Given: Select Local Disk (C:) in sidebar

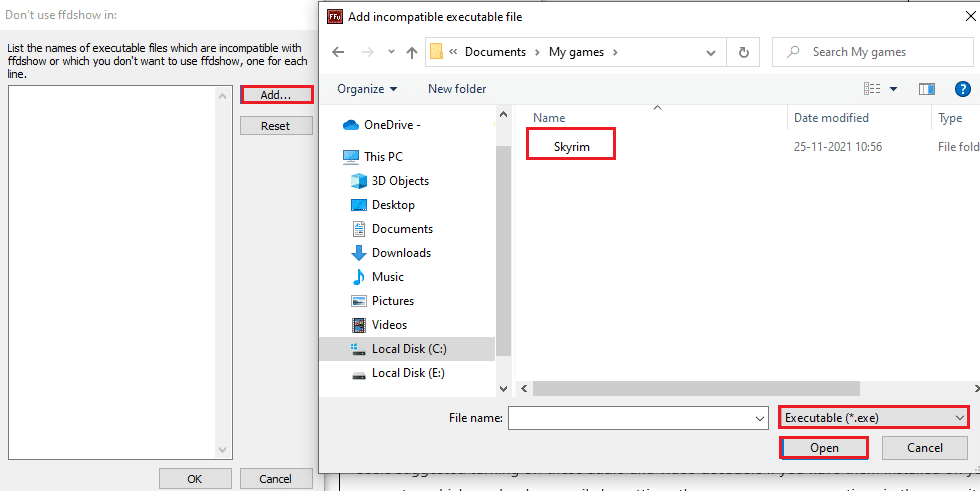Looking at the screenshot, I should click(408, 349).
